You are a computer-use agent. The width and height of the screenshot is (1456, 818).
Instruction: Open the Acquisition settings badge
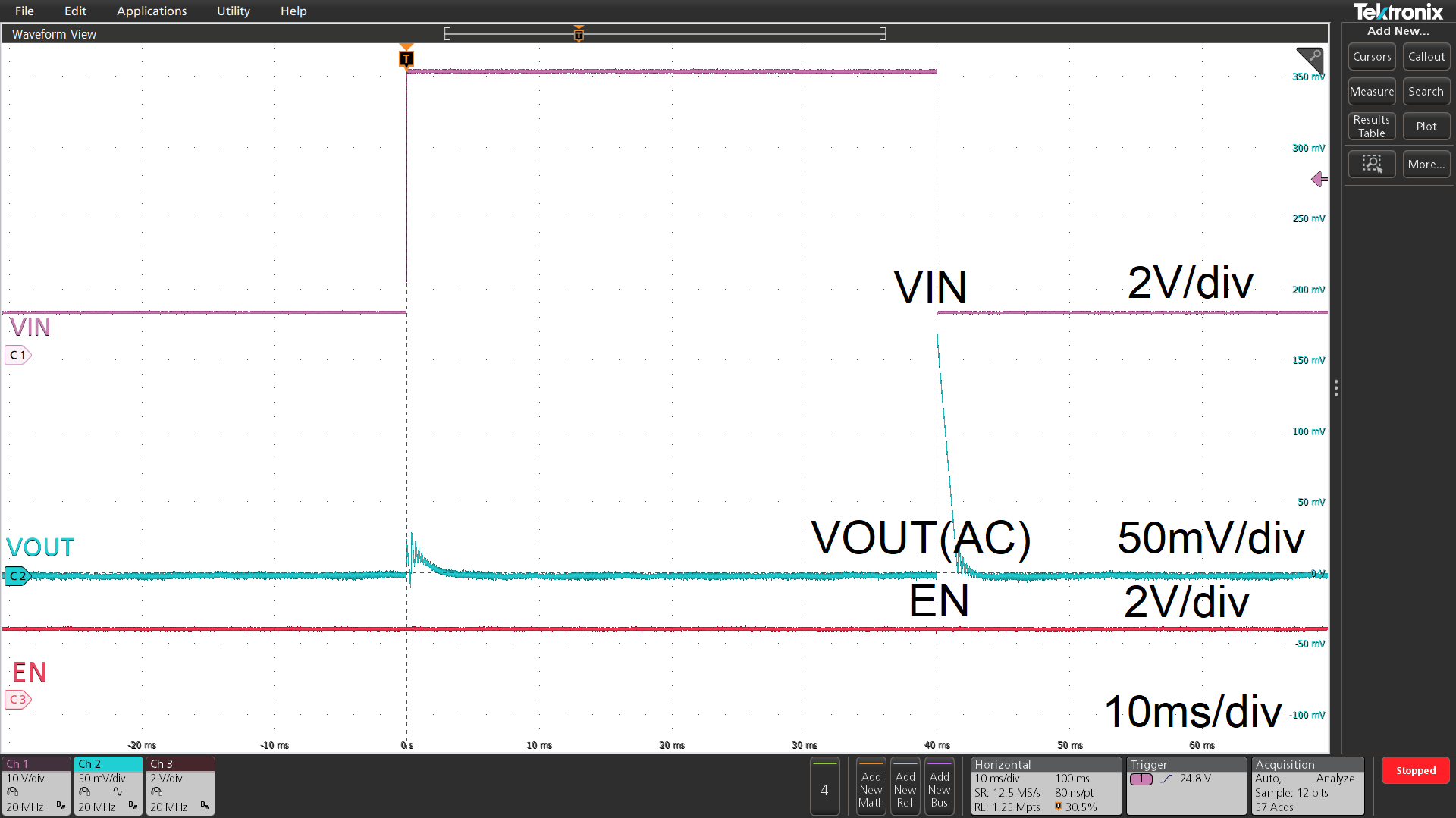1307,785
